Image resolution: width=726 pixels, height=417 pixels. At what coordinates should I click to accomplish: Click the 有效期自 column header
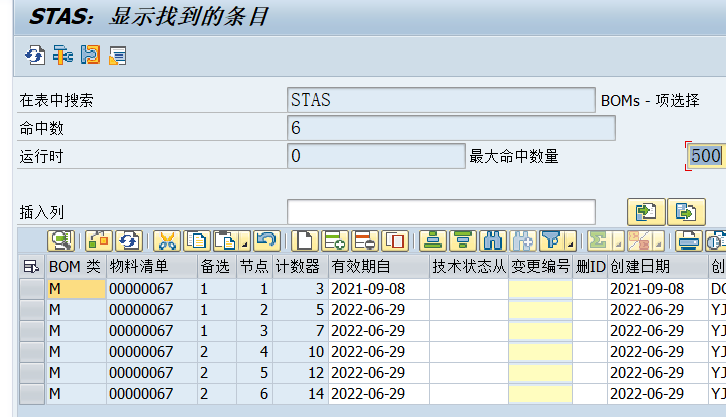379,267
